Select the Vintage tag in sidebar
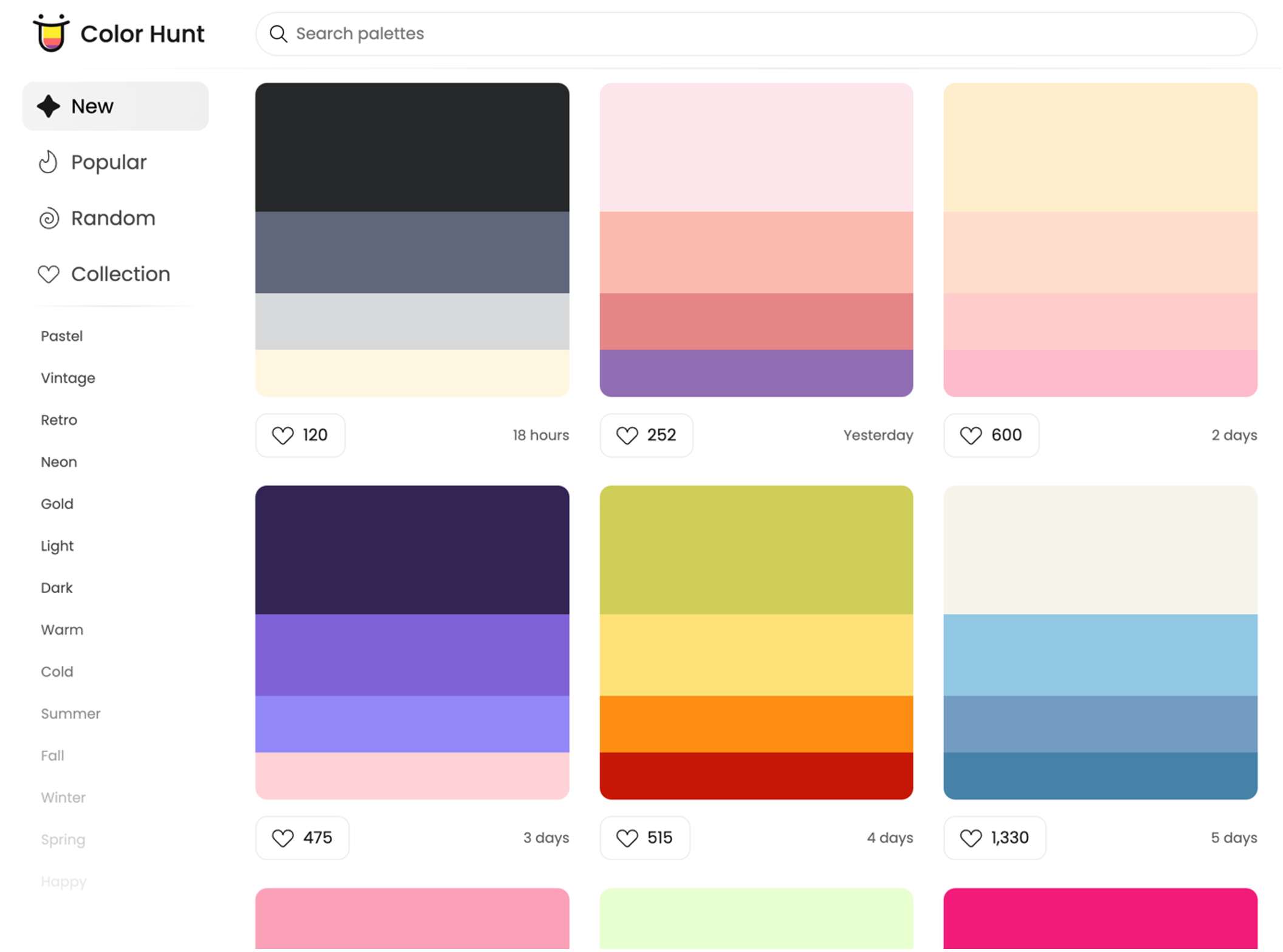 click(68, 378)
